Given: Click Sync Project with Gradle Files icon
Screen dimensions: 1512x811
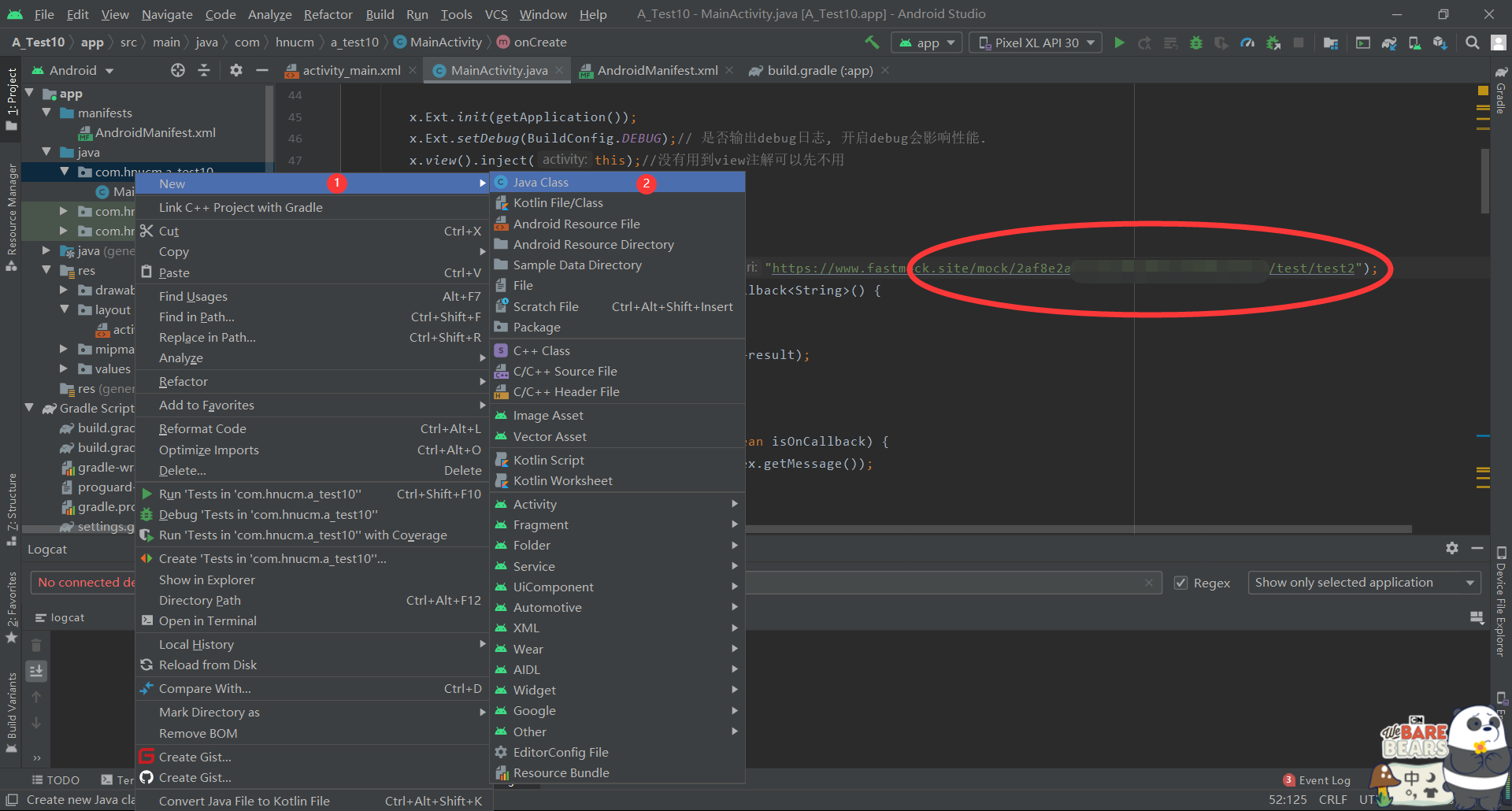Looking at the screenshot, I should (1389, 43).
